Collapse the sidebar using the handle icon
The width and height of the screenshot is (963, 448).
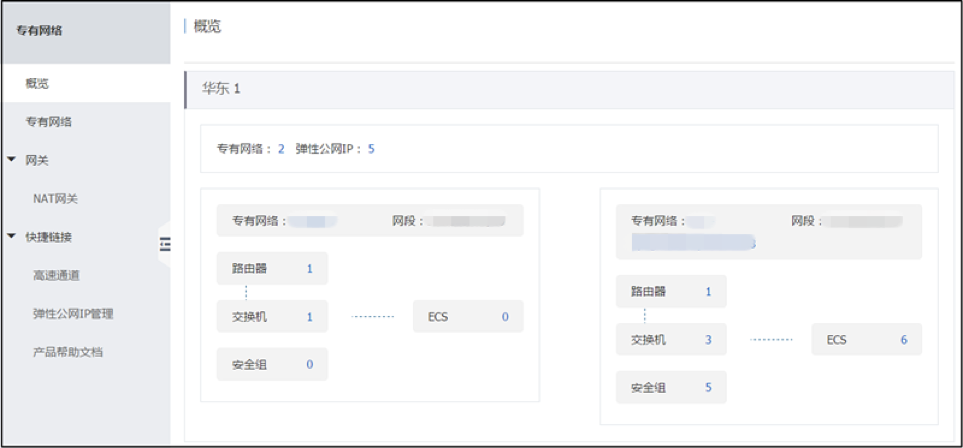[165, 244]
